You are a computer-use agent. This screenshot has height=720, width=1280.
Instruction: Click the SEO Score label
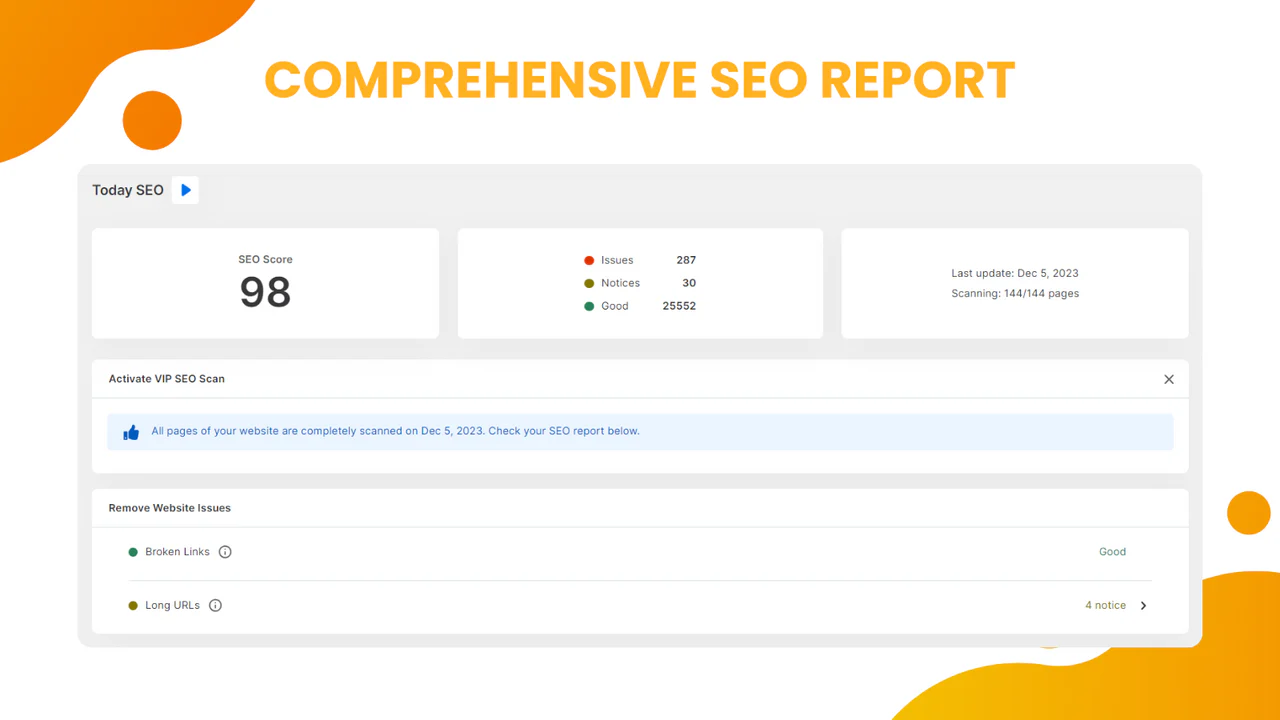coord(265,259)
